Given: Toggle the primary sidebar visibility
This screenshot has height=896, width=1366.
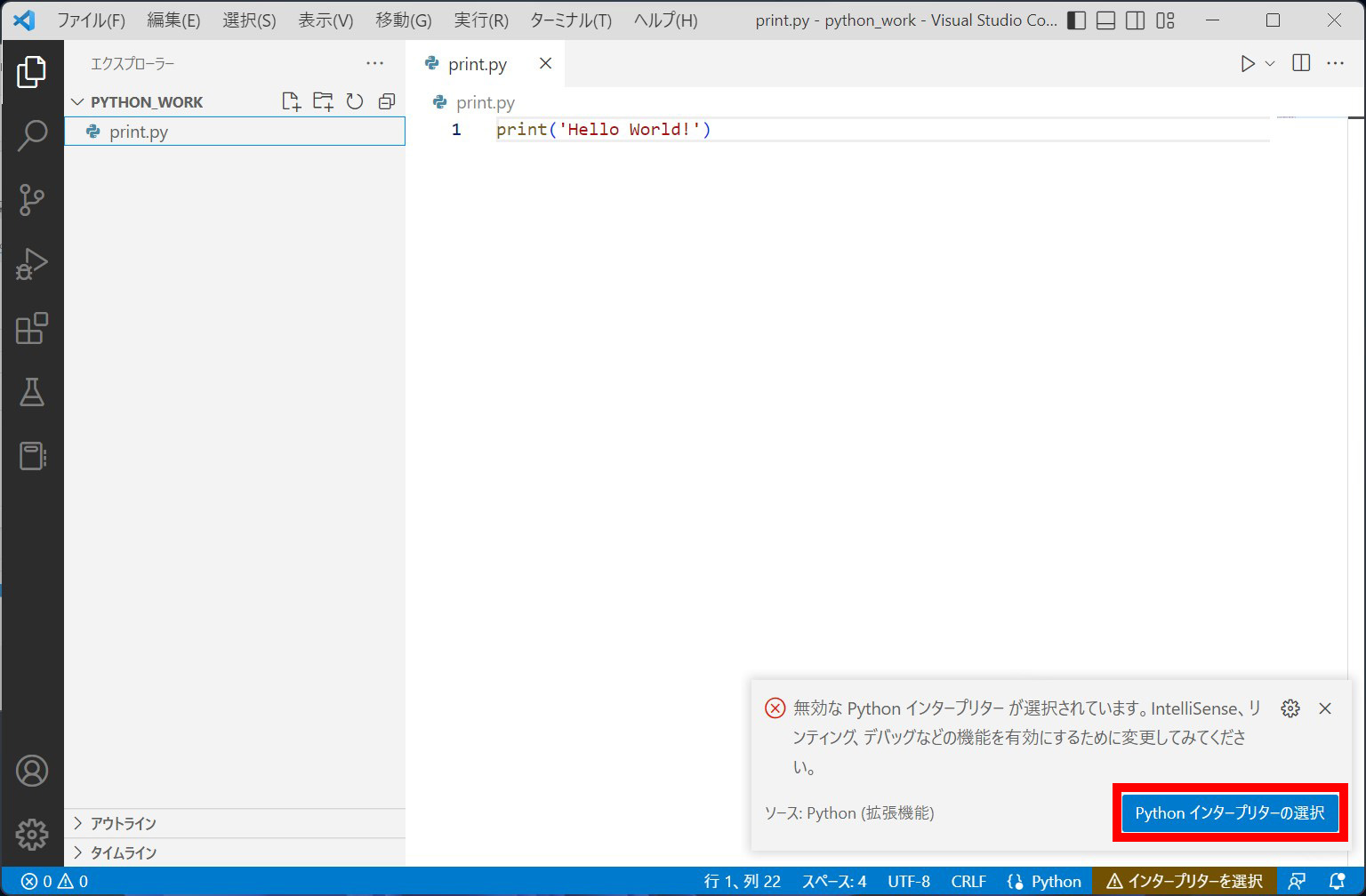Looking at the screenshot, I should pyautogui.click(x=1076, y=20).
